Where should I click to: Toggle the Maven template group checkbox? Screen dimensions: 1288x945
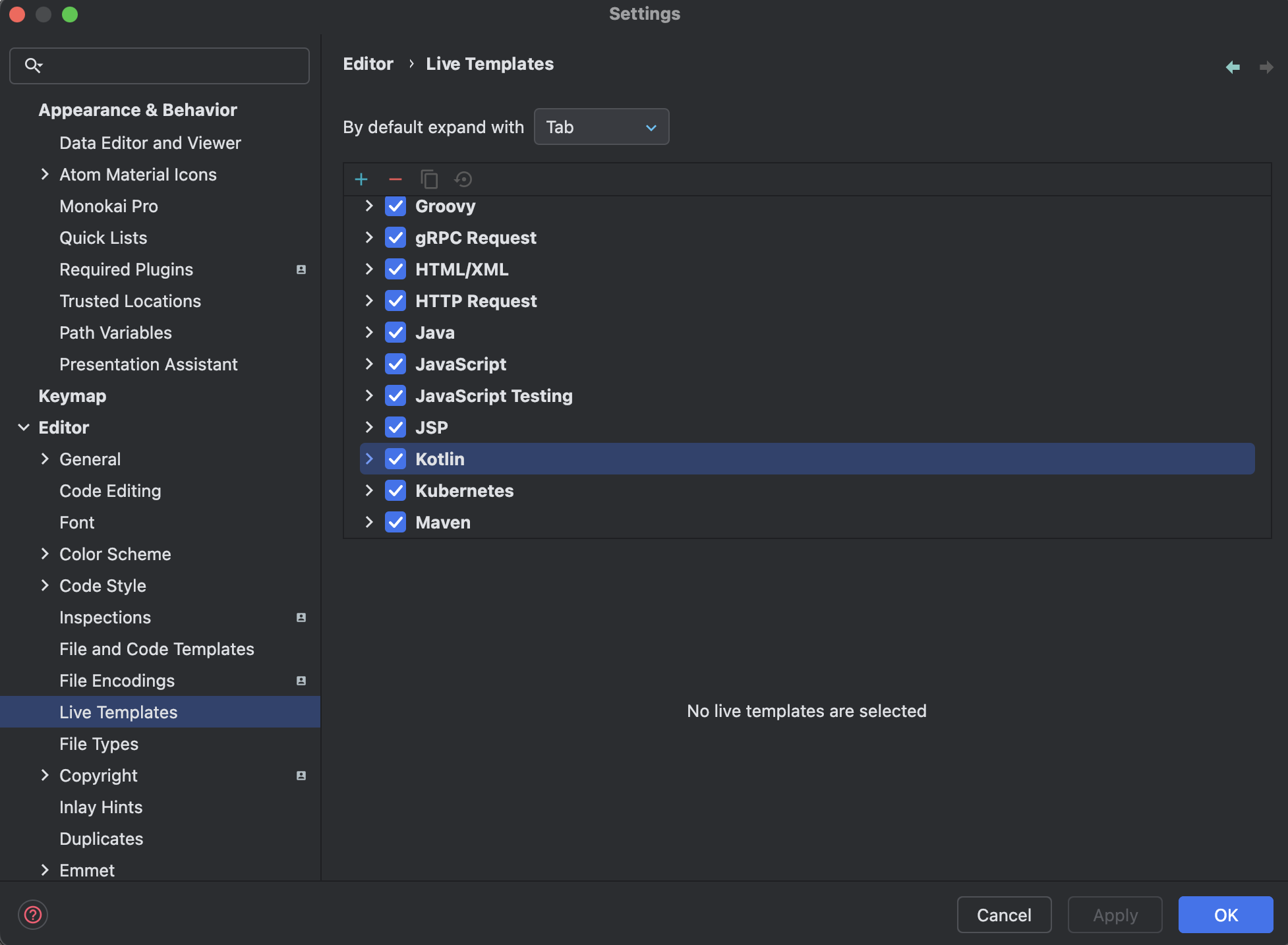tap(395, 522)
